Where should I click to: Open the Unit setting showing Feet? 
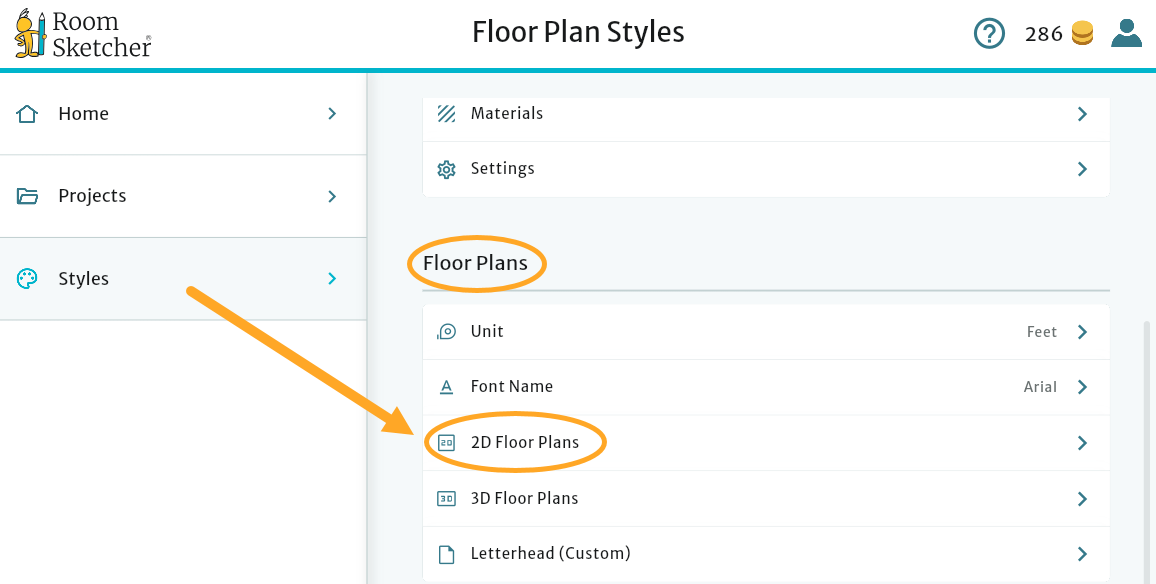click(765, 331)
